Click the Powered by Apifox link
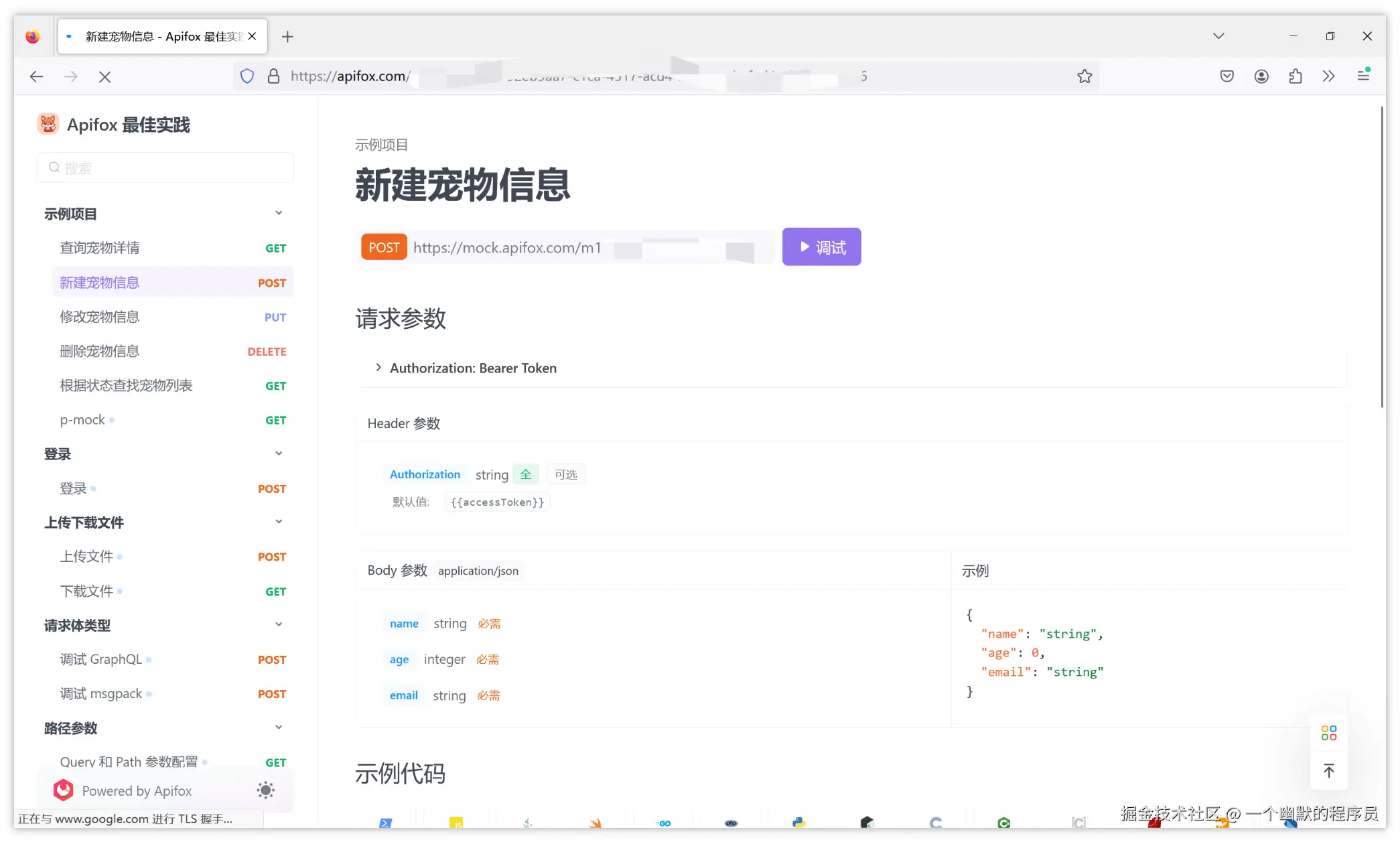The width and height of the screenshot is (1400, 844). [x=137, y=790]
